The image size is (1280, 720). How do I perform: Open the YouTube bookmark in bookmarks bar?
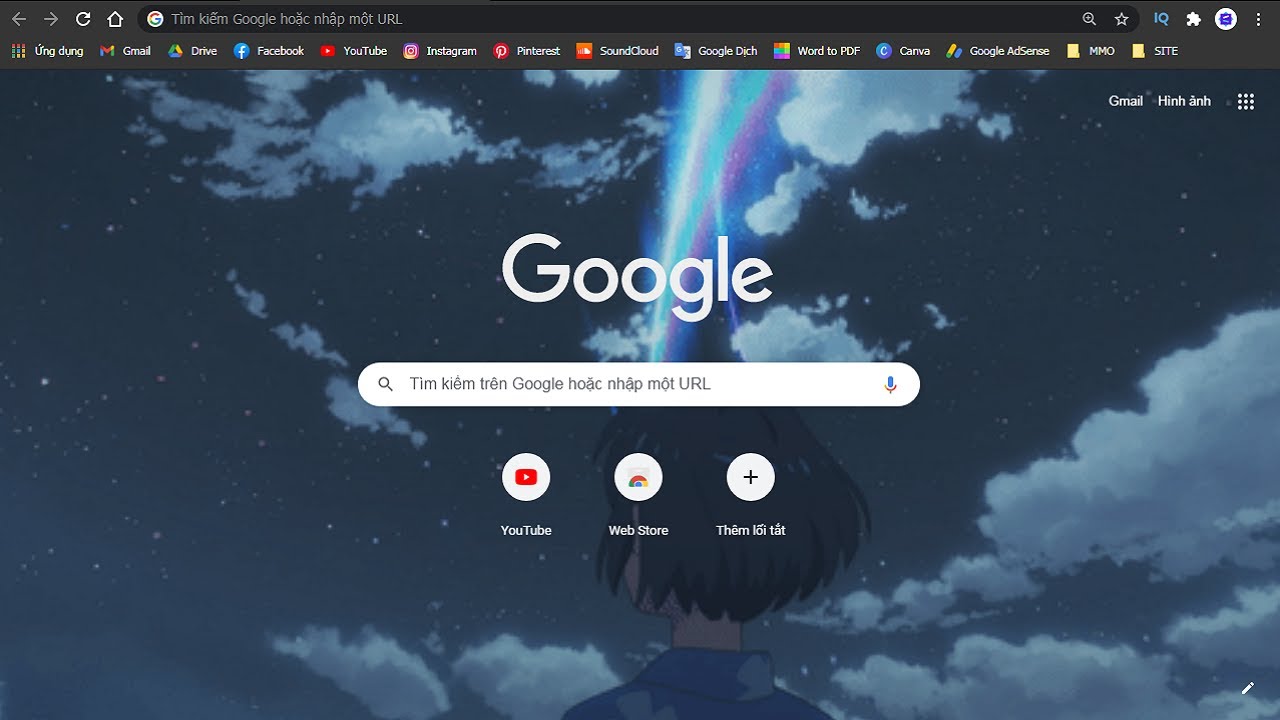[354, 51]
